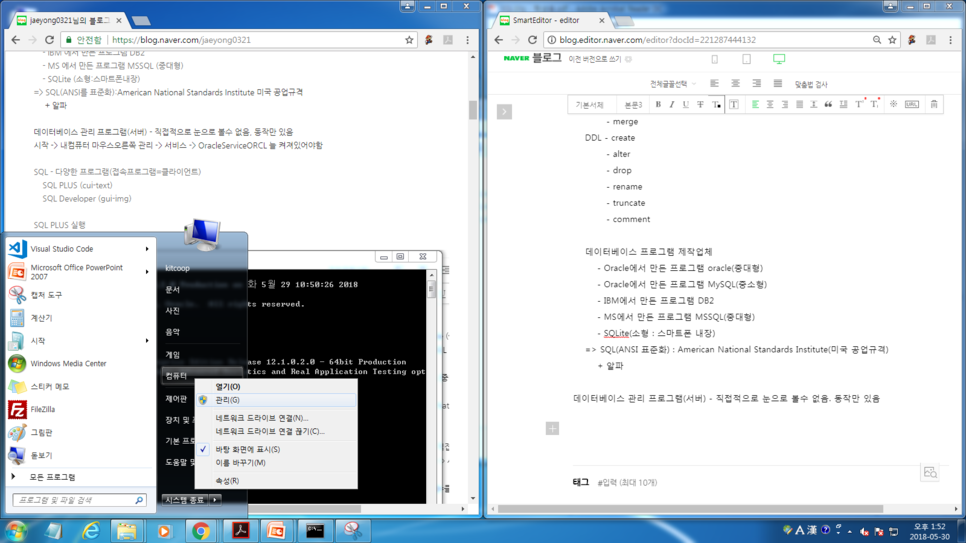Click left Chrome window vertical scrollbar

coord(473,110)
